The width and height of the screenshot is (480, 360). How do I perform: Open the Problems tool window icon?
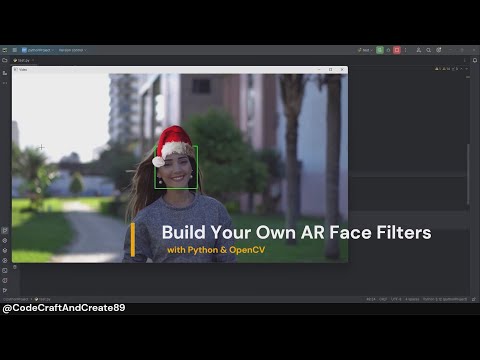tap(5, 280)
